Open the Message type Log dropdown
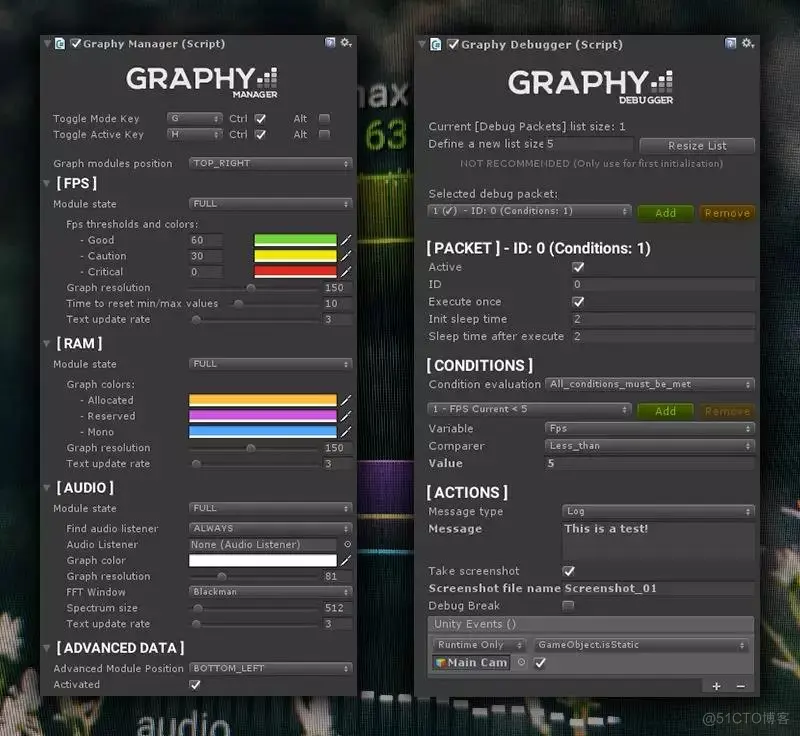 point(658,511)
